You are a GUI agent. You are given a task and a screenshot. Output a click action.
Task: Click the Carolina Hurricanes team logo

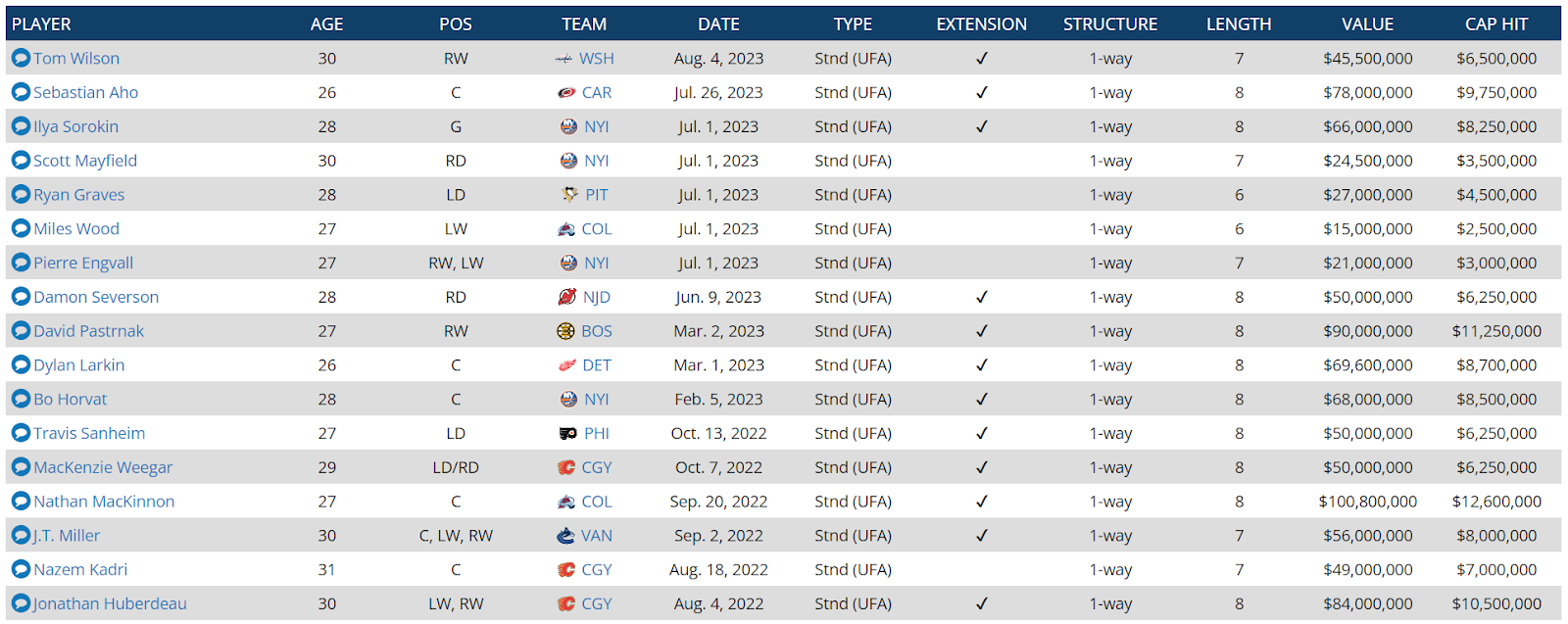pos(566,93)
